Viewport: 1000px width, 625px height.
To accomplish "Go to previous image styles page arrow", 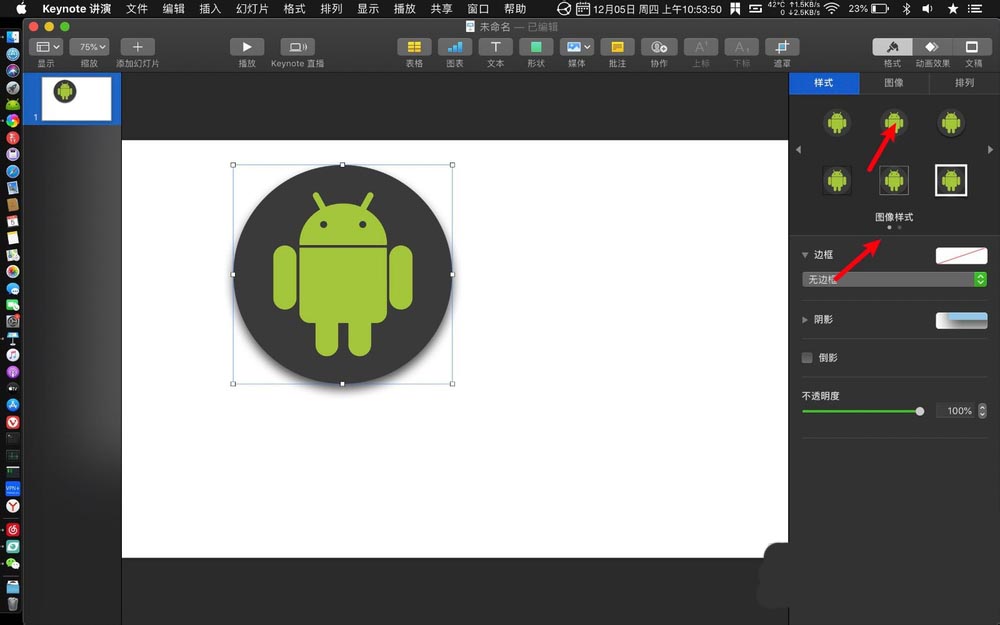I will pyautogui.click(x=798, y=150).
